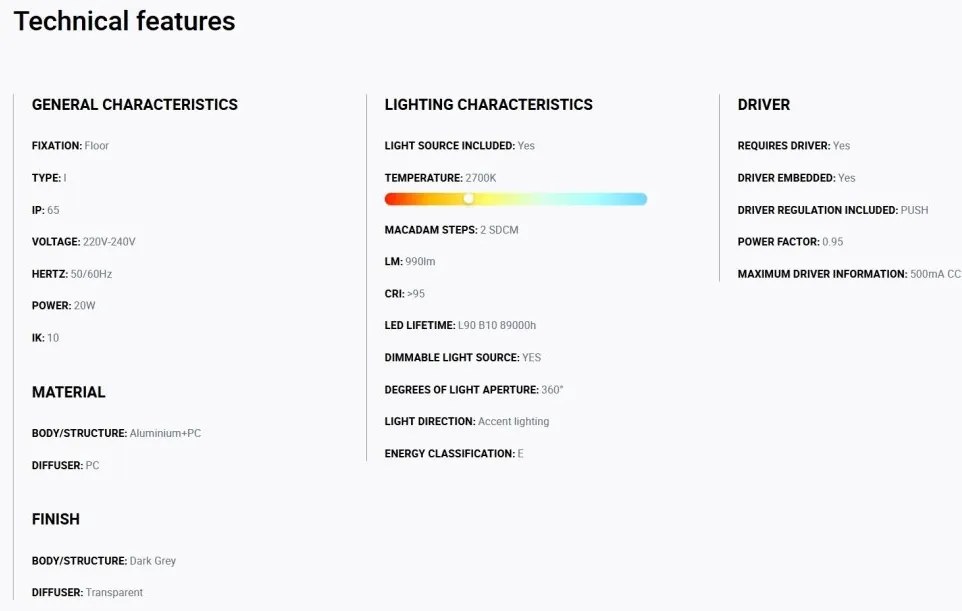Screen dimensions: 962x611
Task: Click the FINISH section heading
Action: pos(55,519)
